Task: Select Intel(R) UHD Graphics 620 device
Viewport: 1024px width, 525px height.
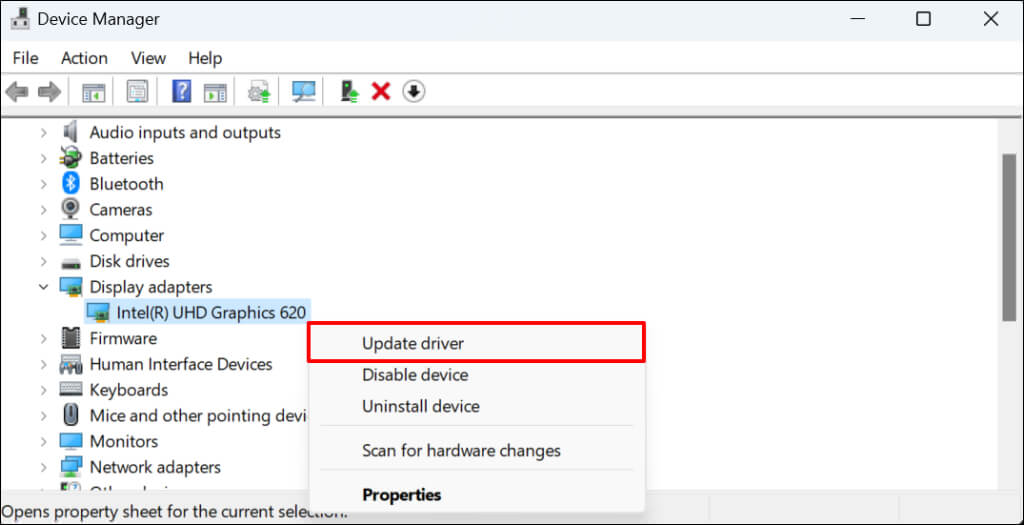Action: coord(211,313)
